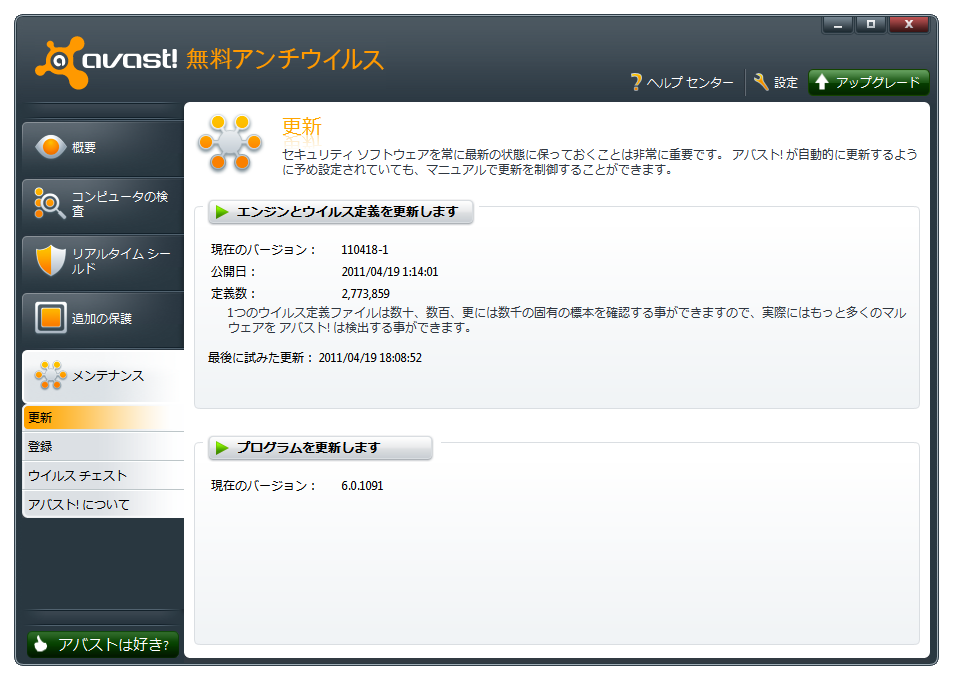Click the green アップグレード button

(x=869, y=82)
